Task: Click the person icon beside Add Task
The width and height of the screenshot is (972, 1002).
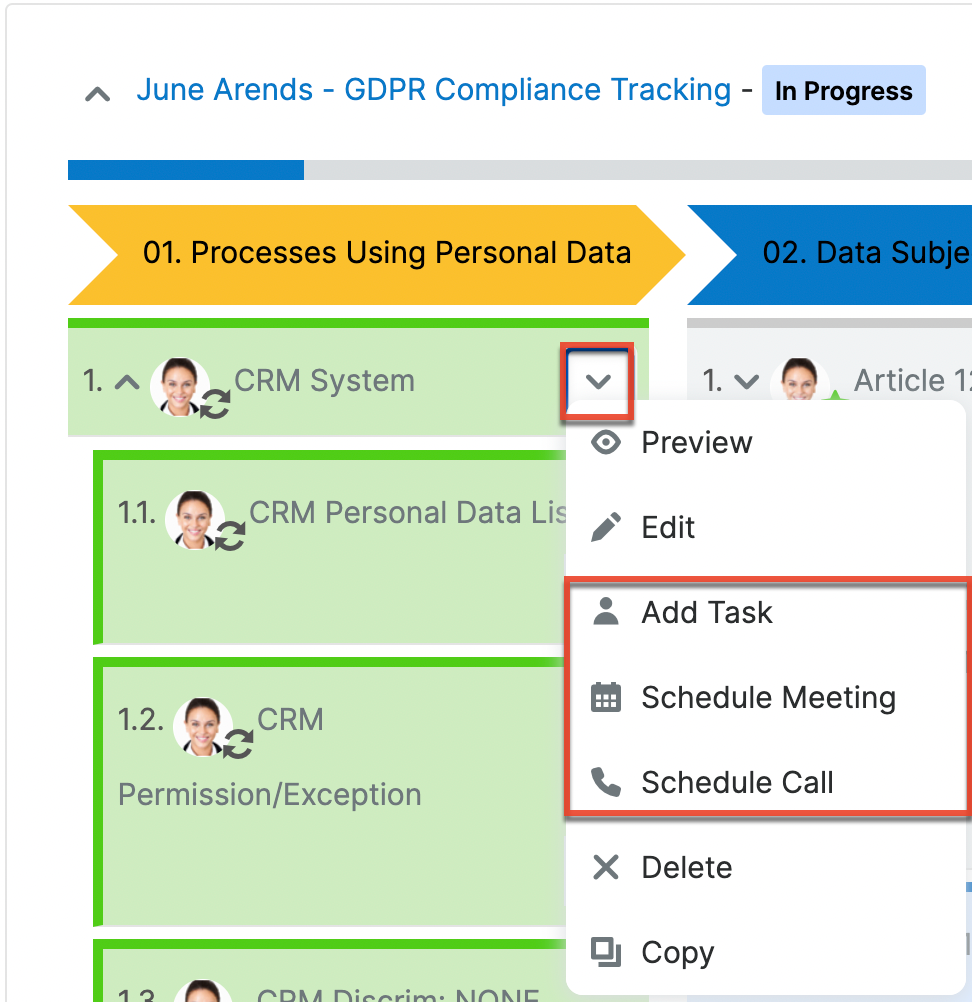Action: [606, 612]
